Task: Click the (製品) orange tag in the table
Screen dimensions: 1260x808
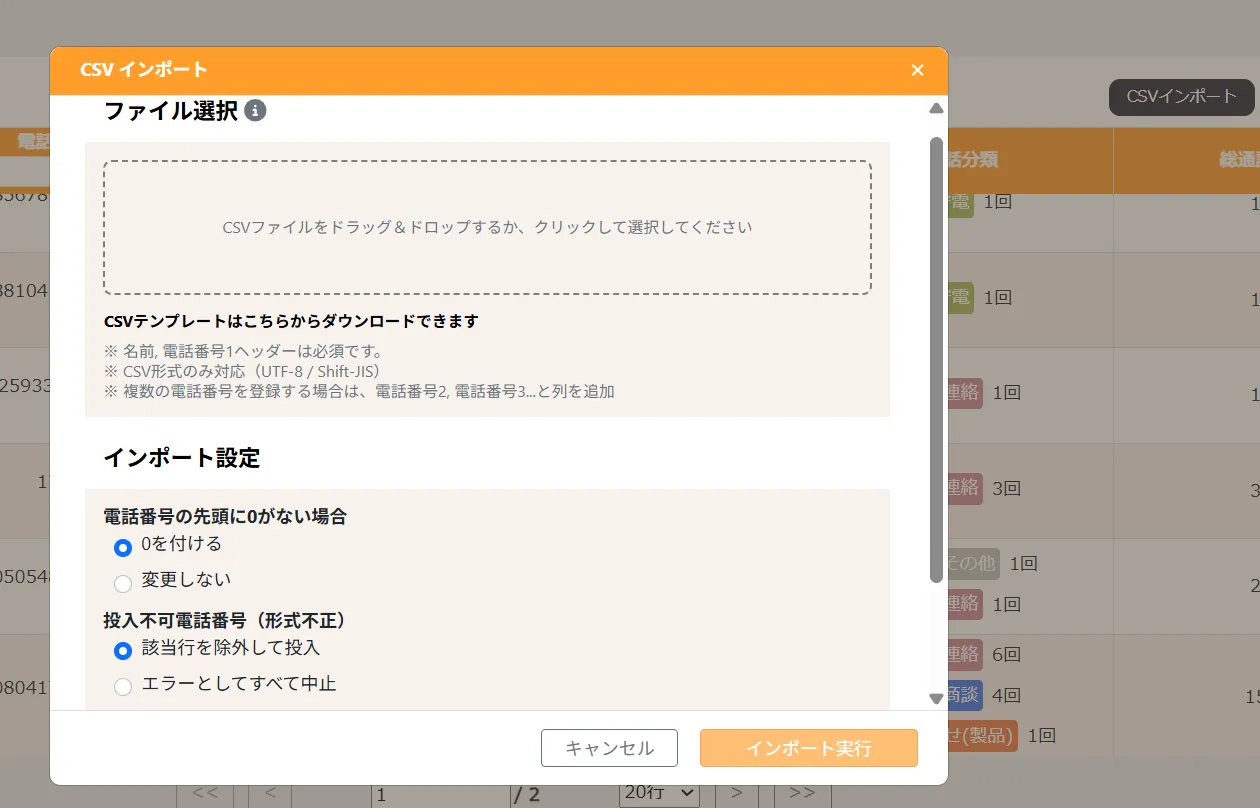Action: [982, 736]
